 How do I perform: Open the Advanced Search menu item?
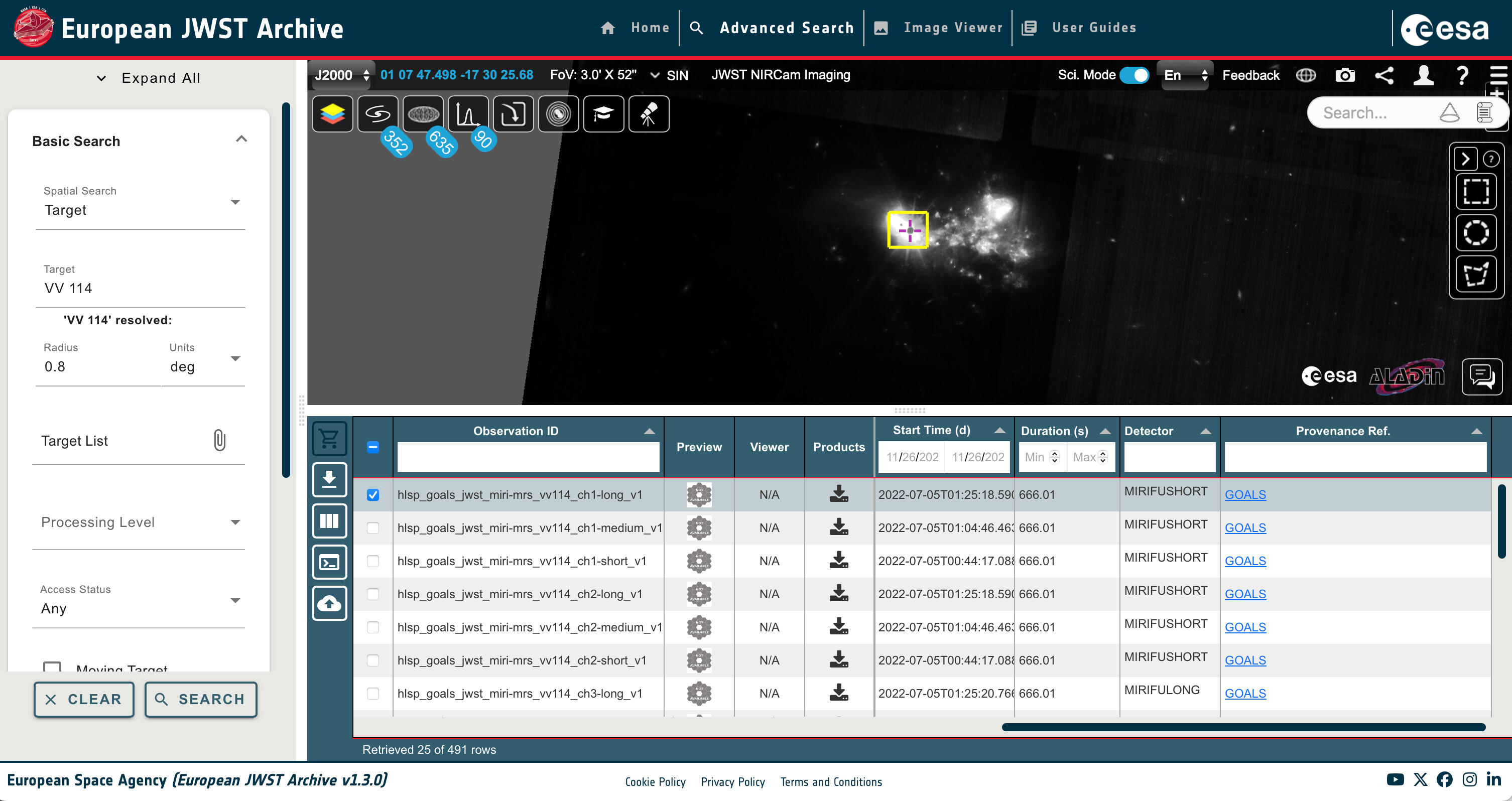[x=786, y=28]
